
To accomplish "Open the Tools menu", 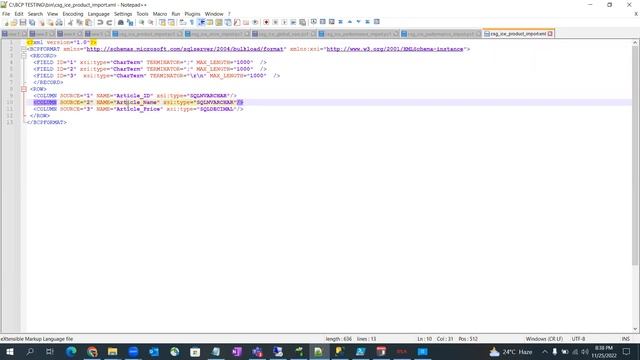I will (142, 14).
